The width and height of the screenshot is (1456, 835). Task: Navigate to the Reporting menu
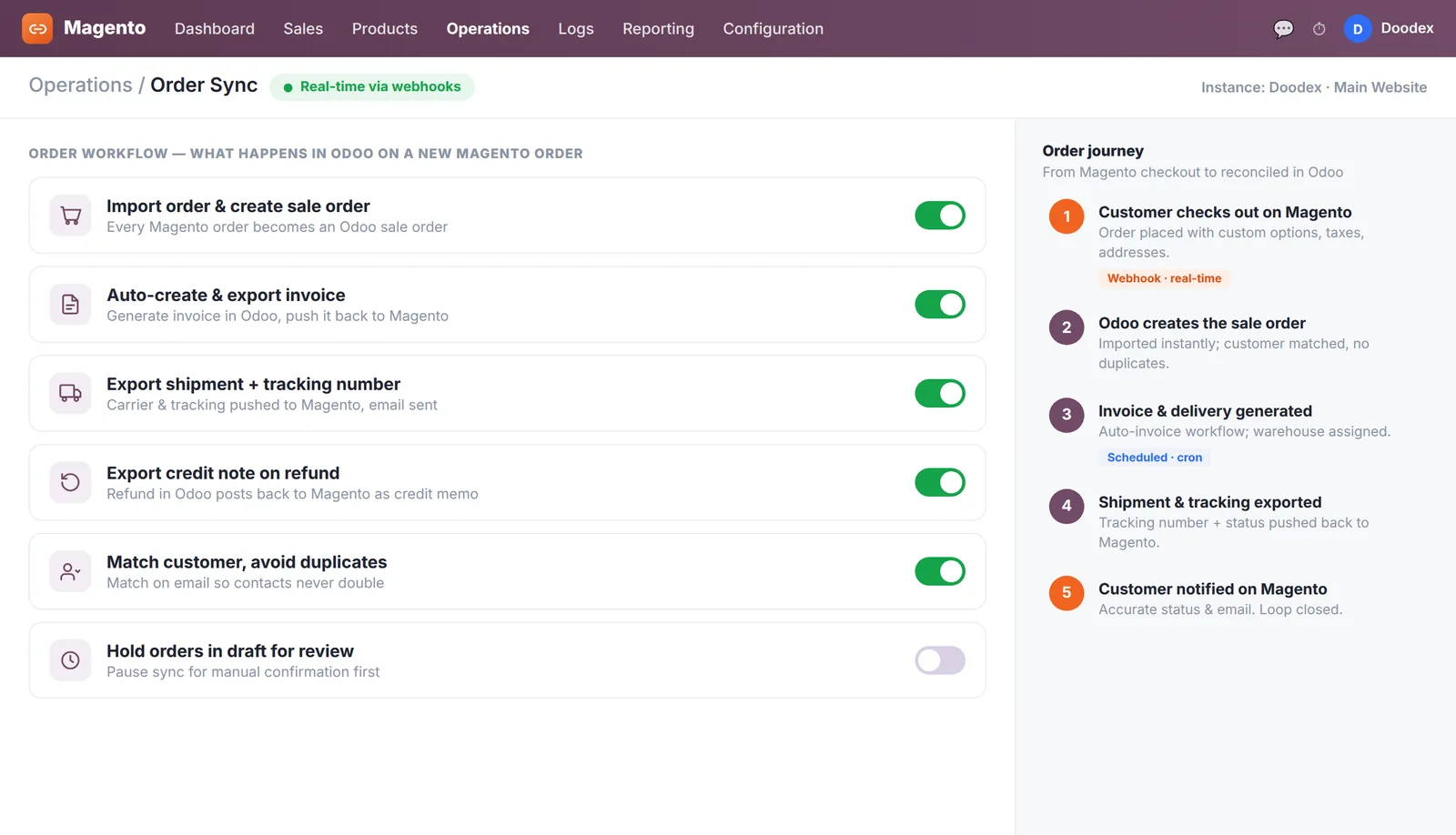point(658,29)
